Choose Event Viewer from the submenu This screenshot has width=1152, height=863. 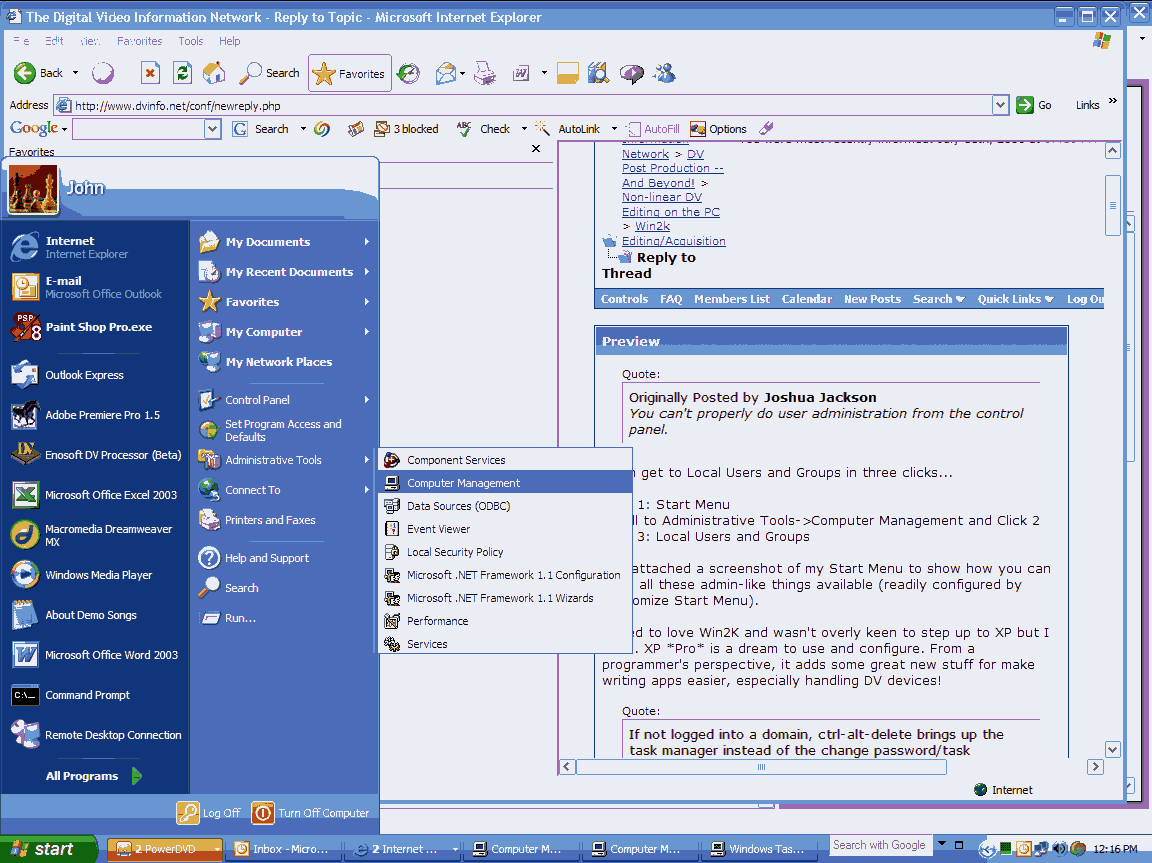coord(438,529)
